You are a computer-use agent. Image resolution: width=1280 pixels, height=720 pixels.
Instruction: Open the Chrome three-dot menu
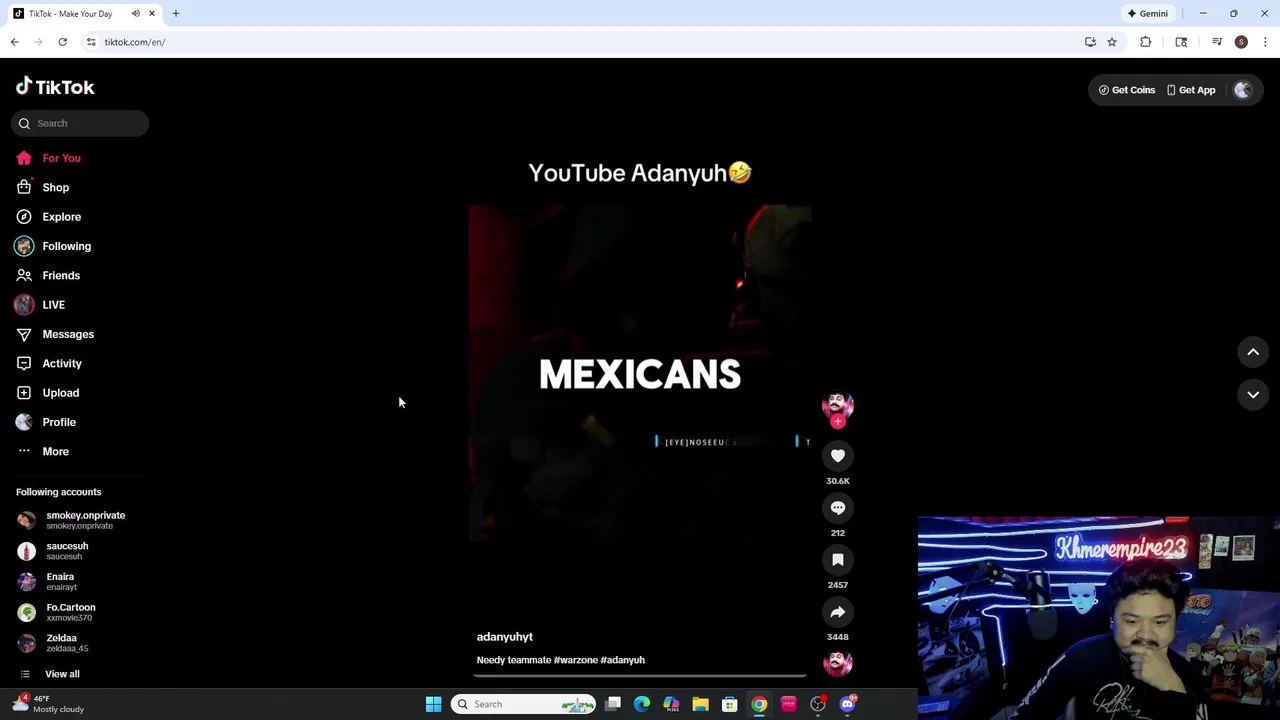[x=1265, y=42]
